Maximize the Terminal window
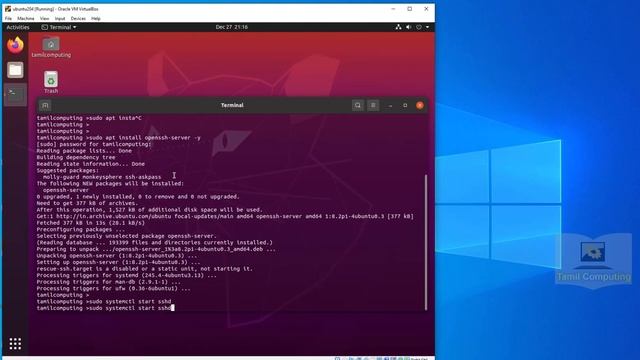The width and height of the screenshot is (640, 360). 405,105
